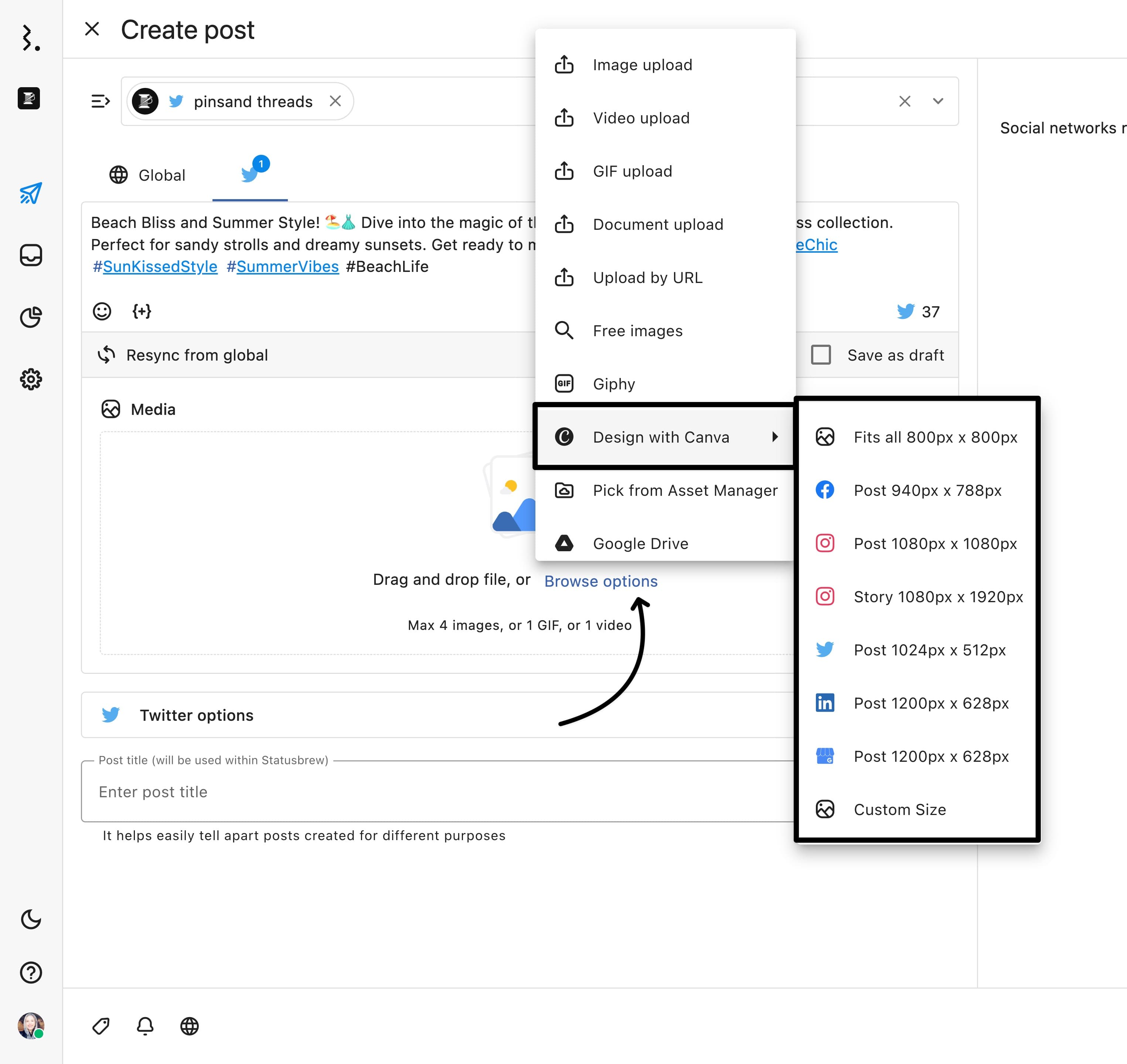
Task: Open the inbox sidebar icon
Action: click(x=31, y=255)
